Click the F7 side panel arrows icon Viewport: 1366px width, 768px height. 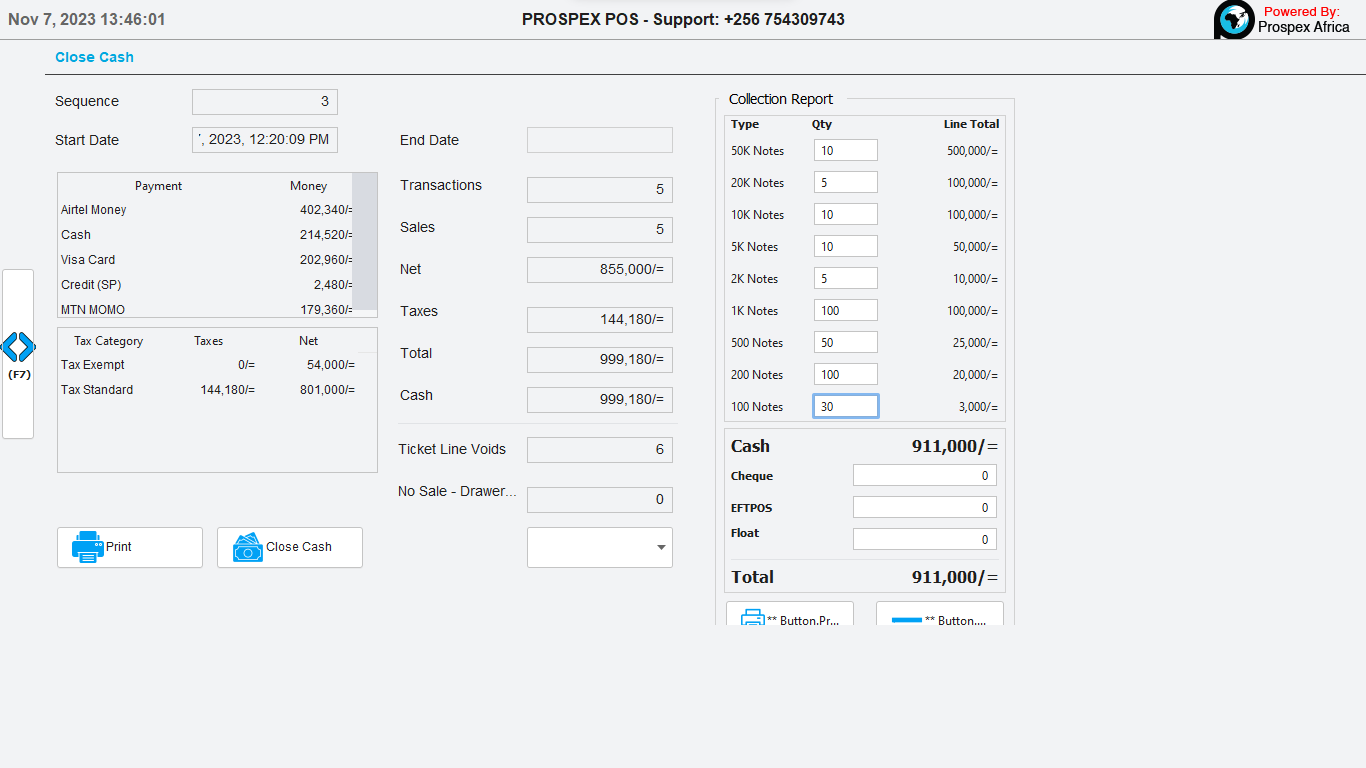click(18, 348)
